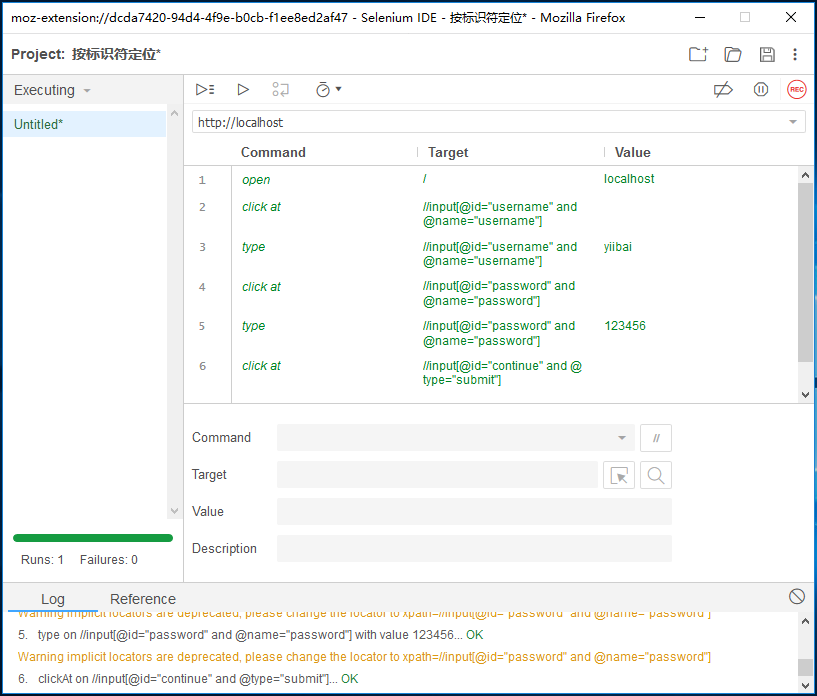Click the select target in page icon
The image size is (817, 696).
[619, 475]
